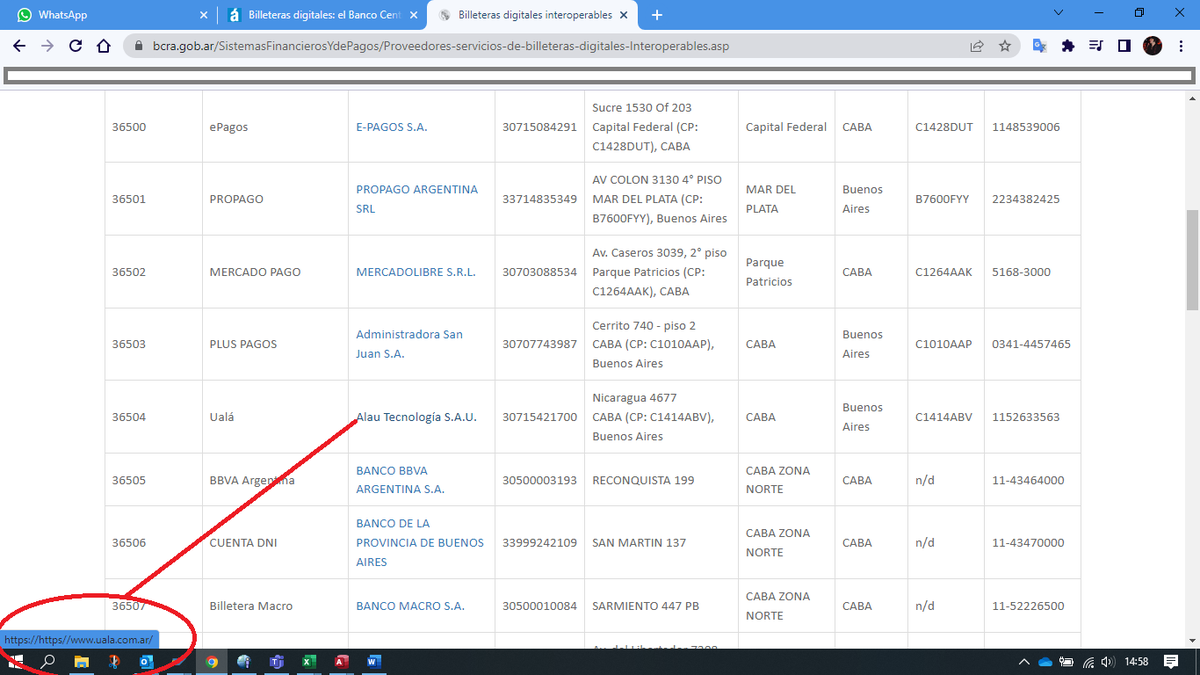Open the Alau Tecnología S.A.U. link
The height and width of the screenshot is (675, 1200).
click(x=416, y=417)
